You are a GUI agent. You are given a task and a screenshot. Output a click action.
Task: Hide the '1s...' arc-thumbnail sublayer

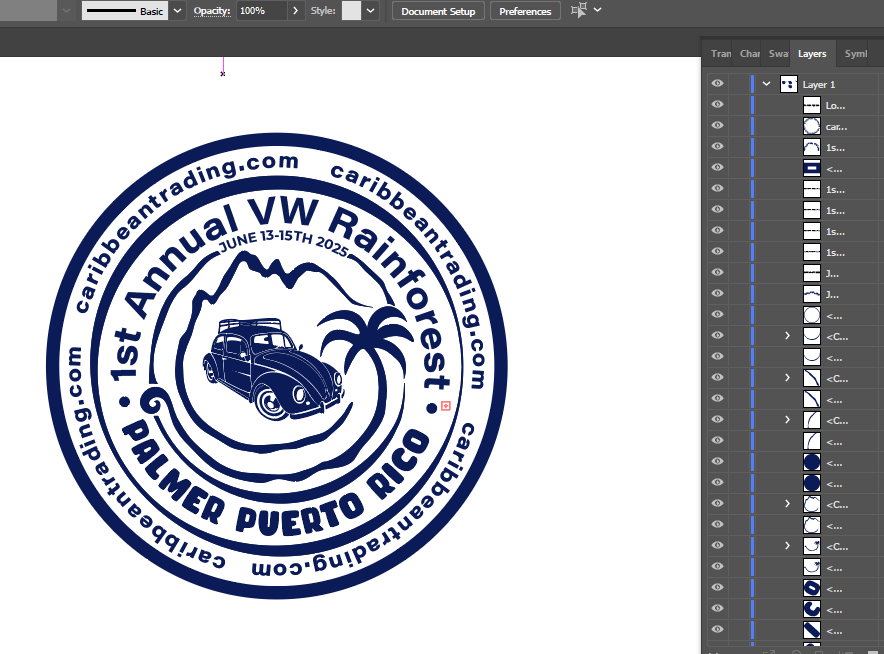pos(717,147)
